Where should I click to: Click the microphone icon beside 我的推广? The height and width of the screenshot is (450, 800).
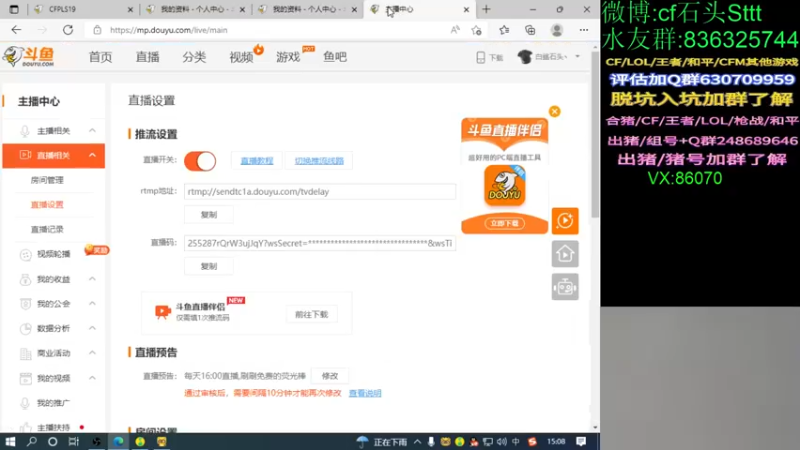24,403
